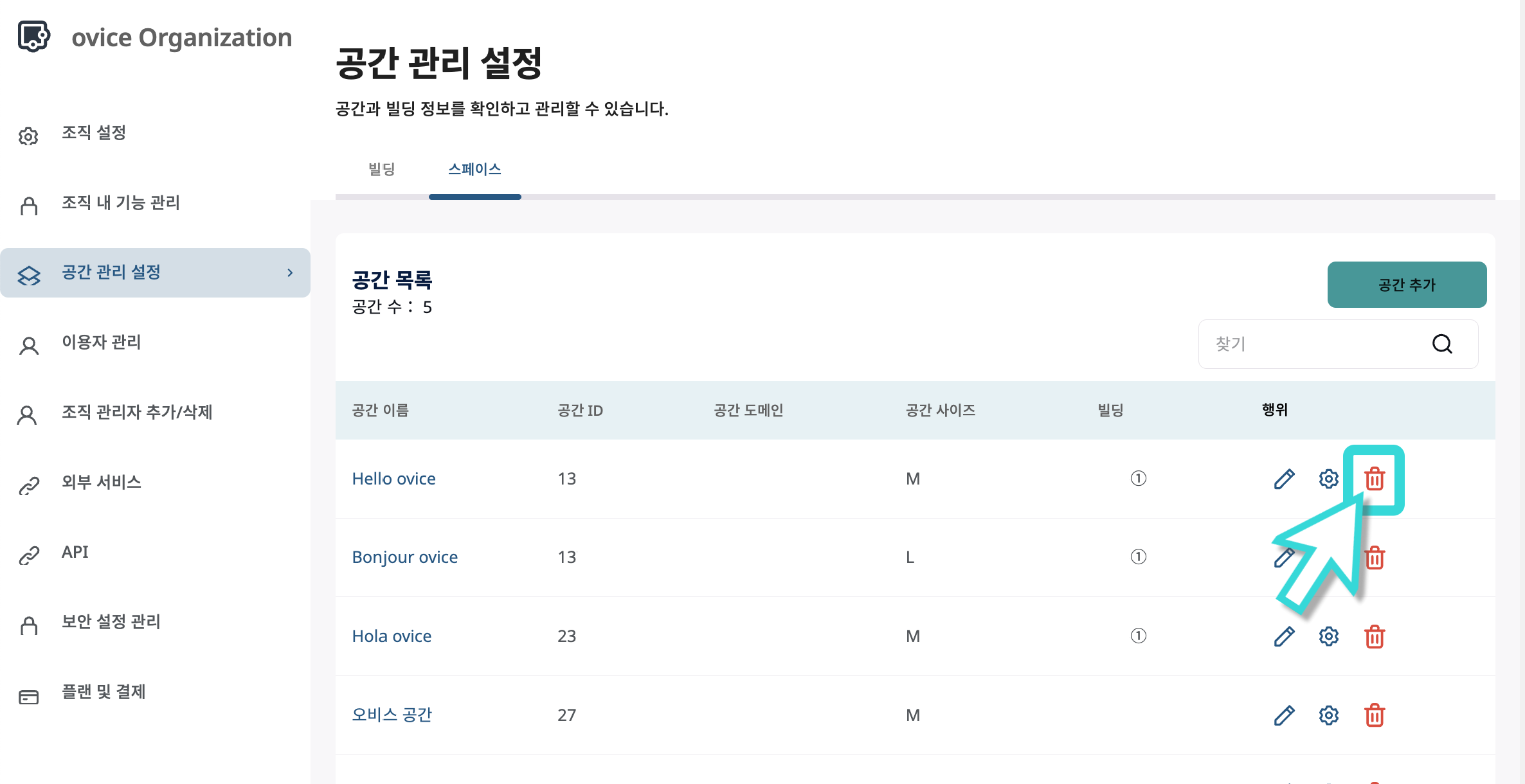Click the ovice logo icon
The image size is (1525, 784).
tap(33, 36)
